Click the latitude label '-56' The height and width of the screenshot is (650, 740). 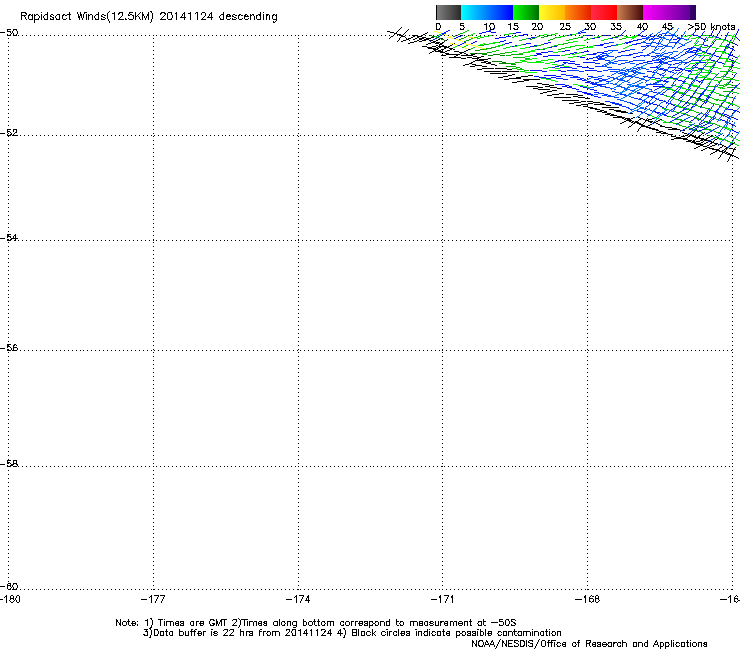coord(9,347)
